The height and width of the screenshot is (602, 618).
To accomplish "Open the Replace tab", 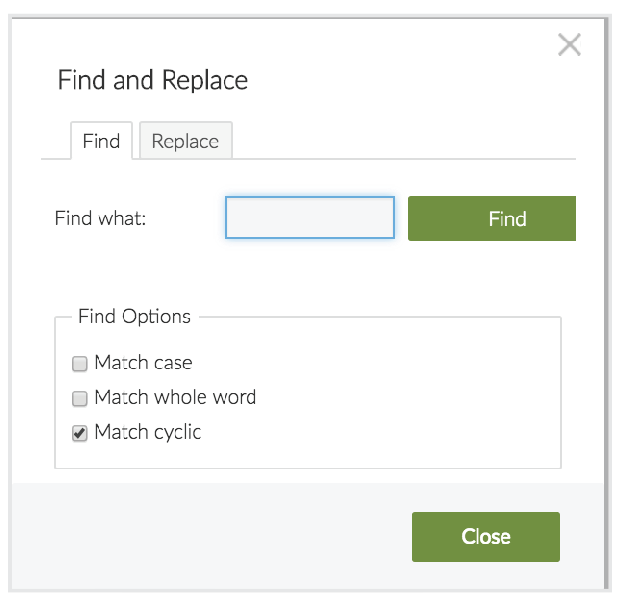I will [185, 141].
